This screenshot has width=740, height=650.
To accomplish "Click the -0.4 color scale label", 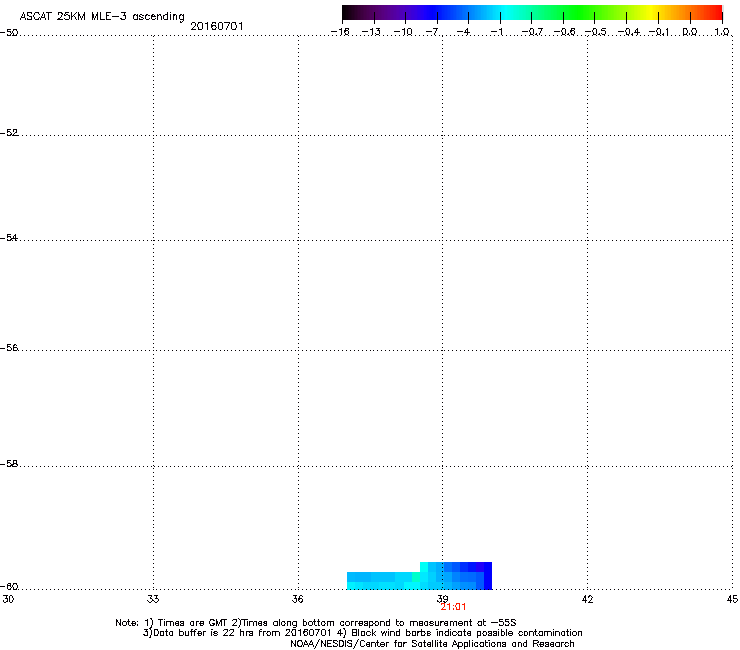I will tap(629, 32).
